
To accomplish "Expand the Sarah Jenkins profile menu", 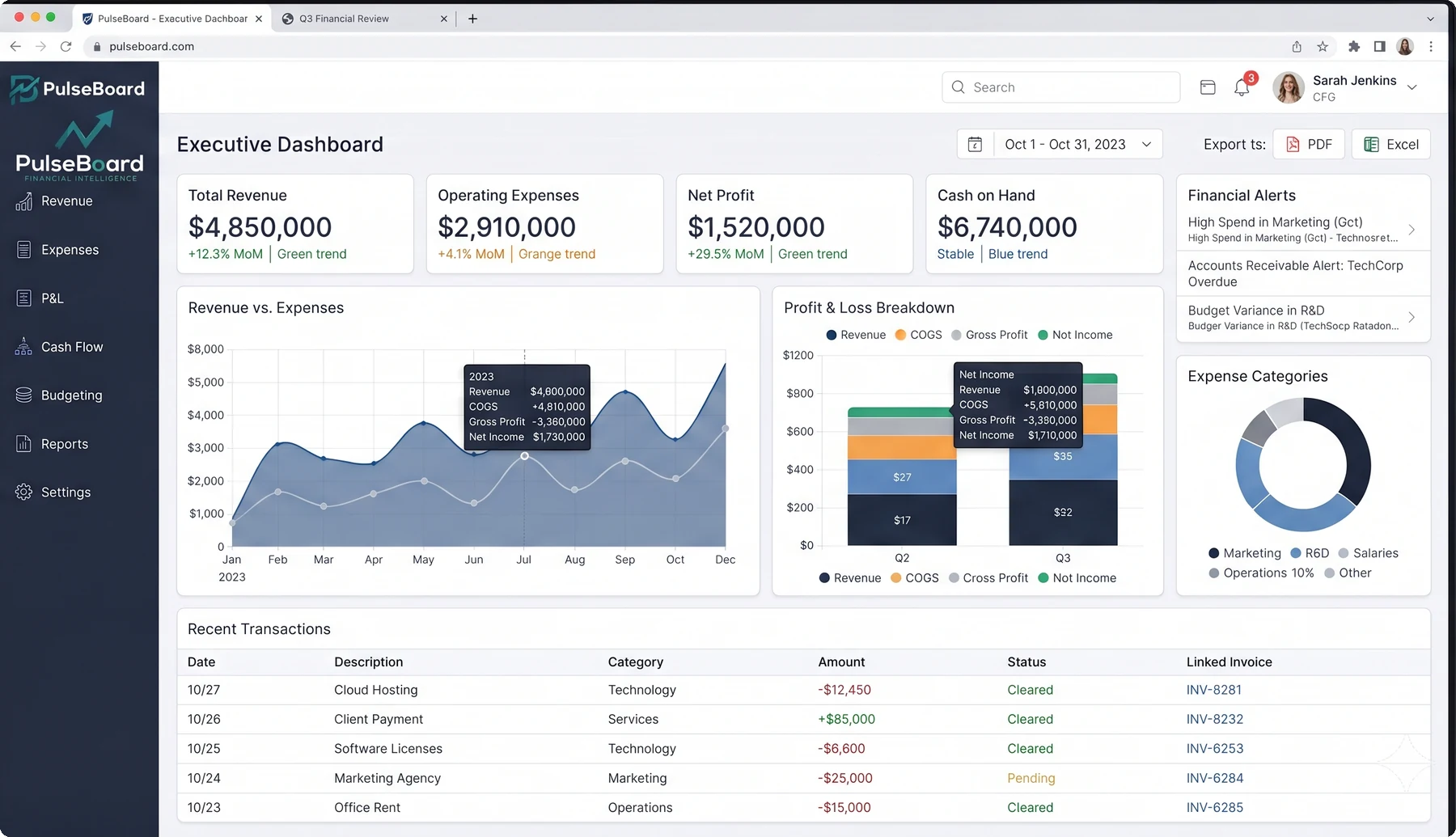I will [1412, 87].
